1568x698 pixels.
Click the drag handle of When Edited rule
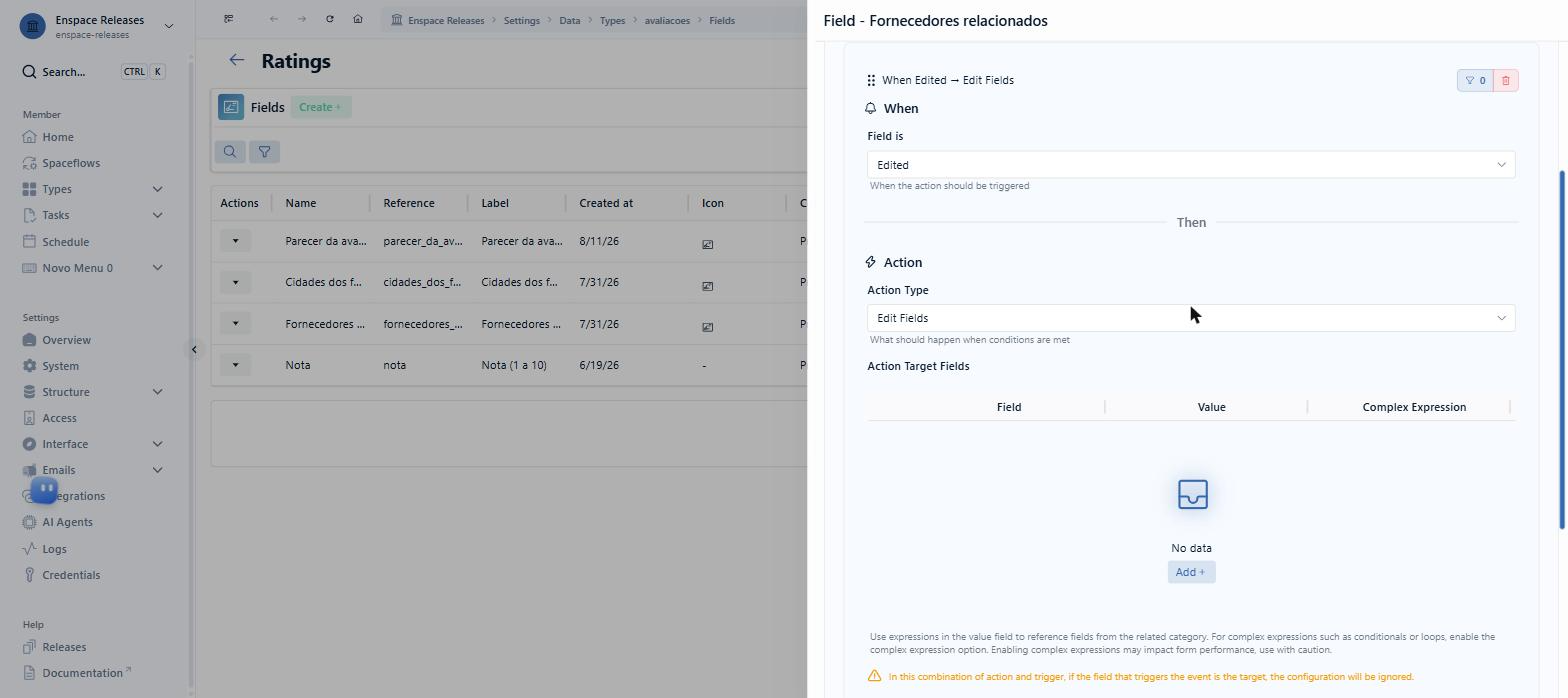tap(871, 80)
